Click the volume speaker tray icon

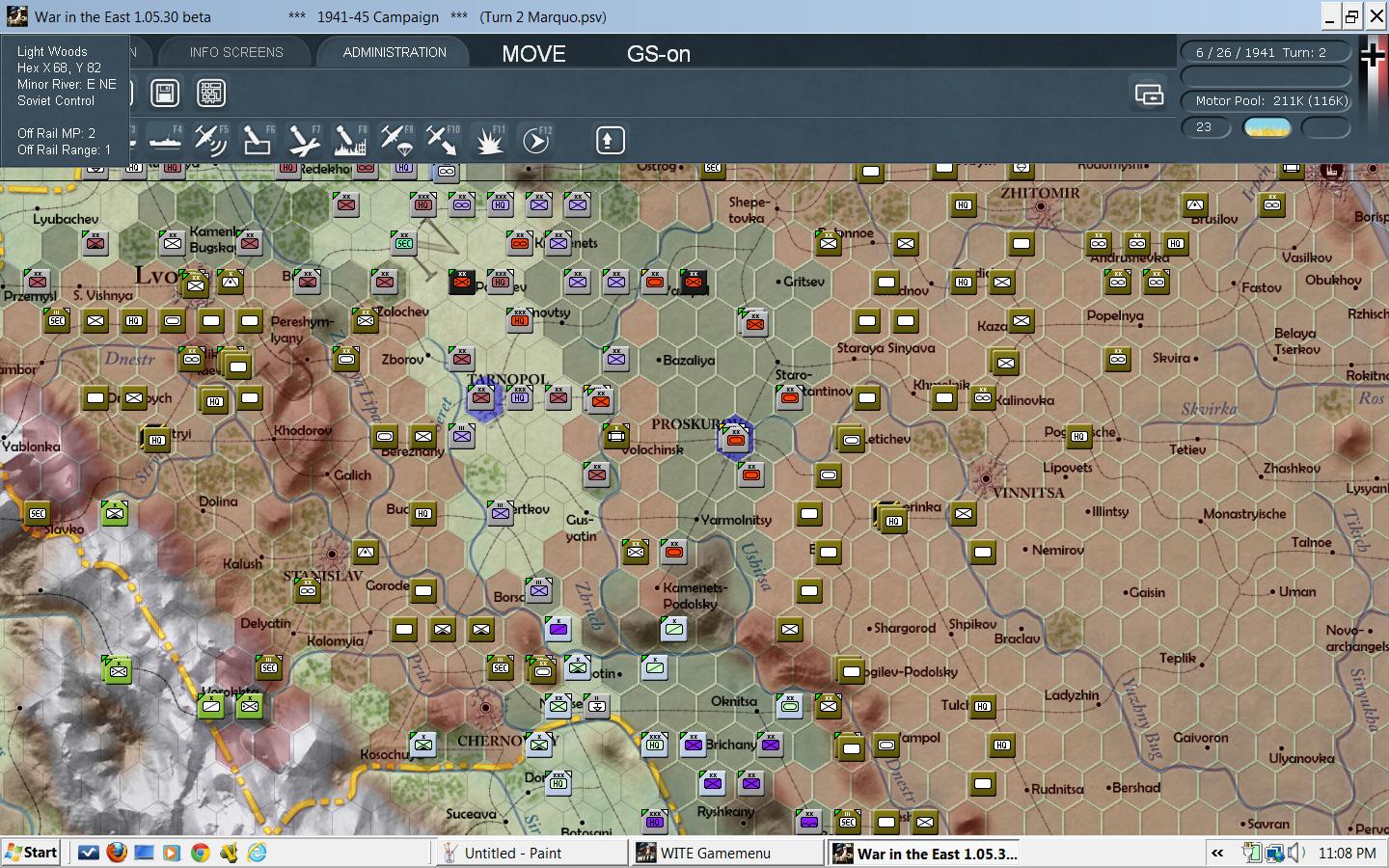(x=1296, y=853)
